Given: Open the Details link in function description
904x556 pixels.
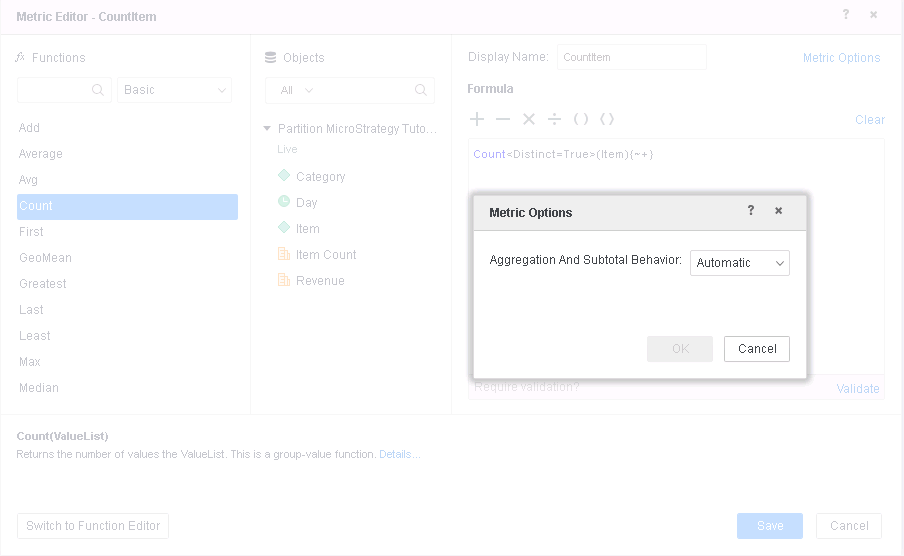Looking at the screenshot, I should 399,454.
